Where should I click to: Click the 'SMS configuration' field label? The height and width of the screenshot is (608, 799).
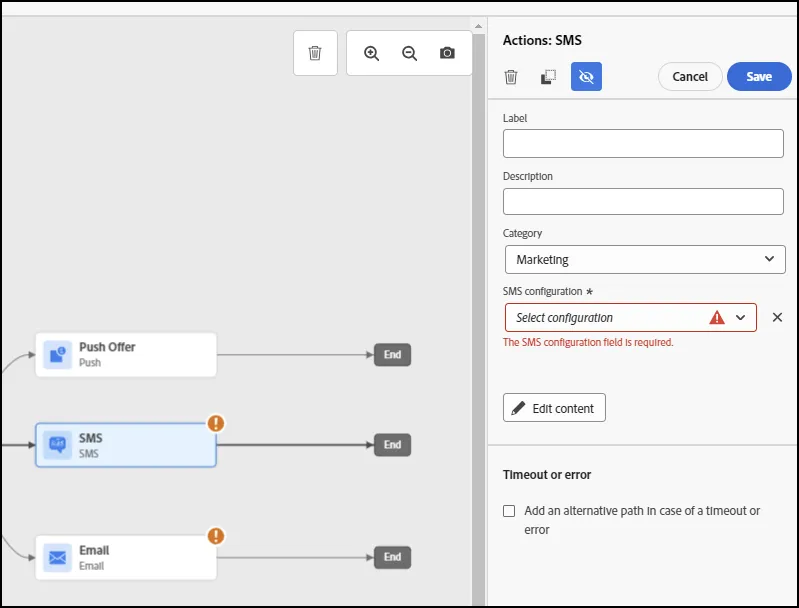pos(542,291)
